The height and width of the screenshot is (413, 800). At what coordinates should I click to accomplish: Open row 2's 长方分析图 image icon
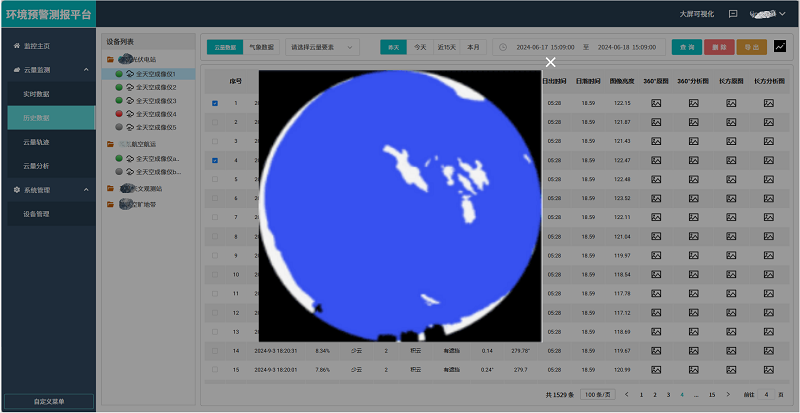tap(768, 122)
